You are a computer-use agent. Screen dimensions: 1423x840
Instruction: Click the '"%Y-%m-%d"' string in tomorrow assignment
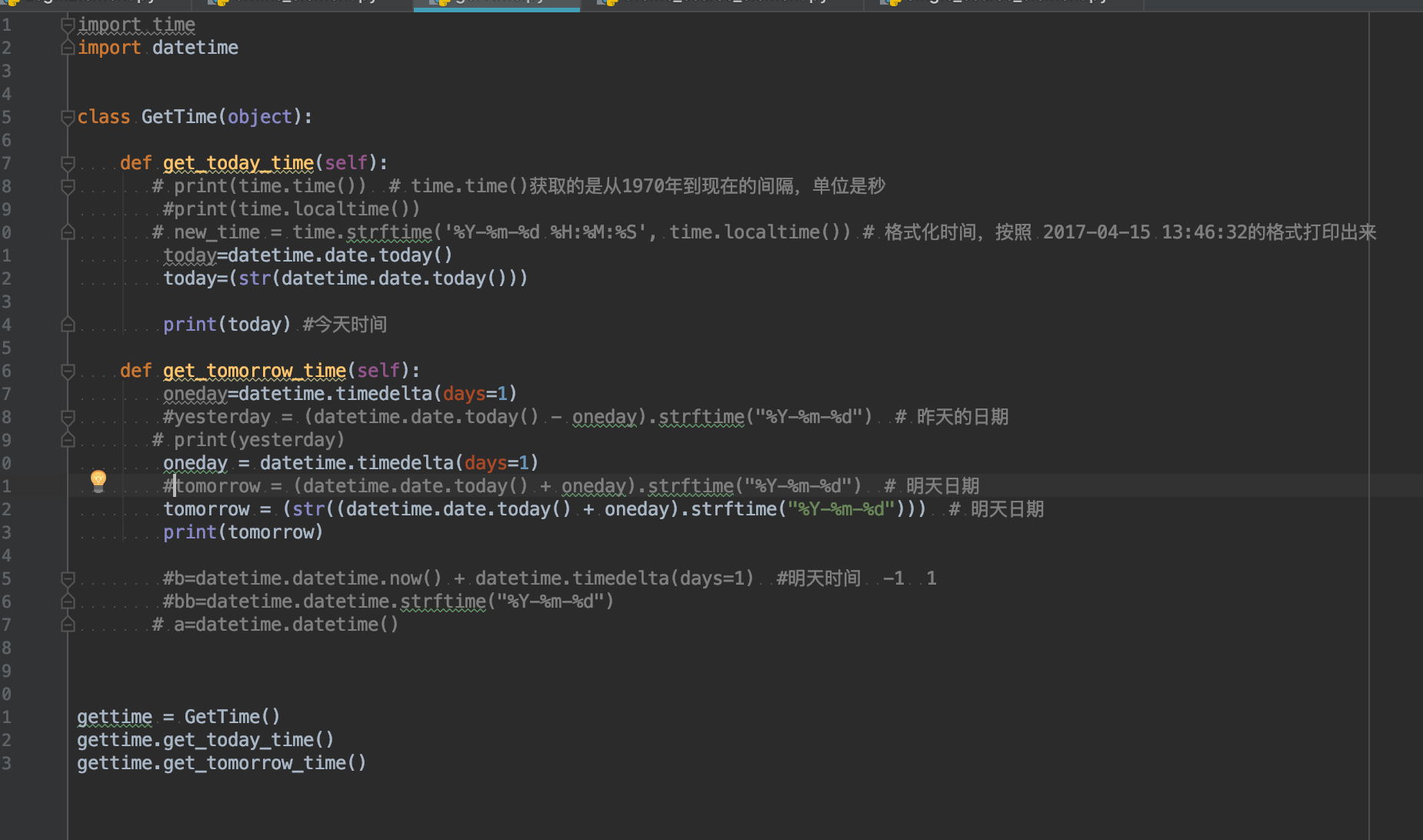coord(841,509)
